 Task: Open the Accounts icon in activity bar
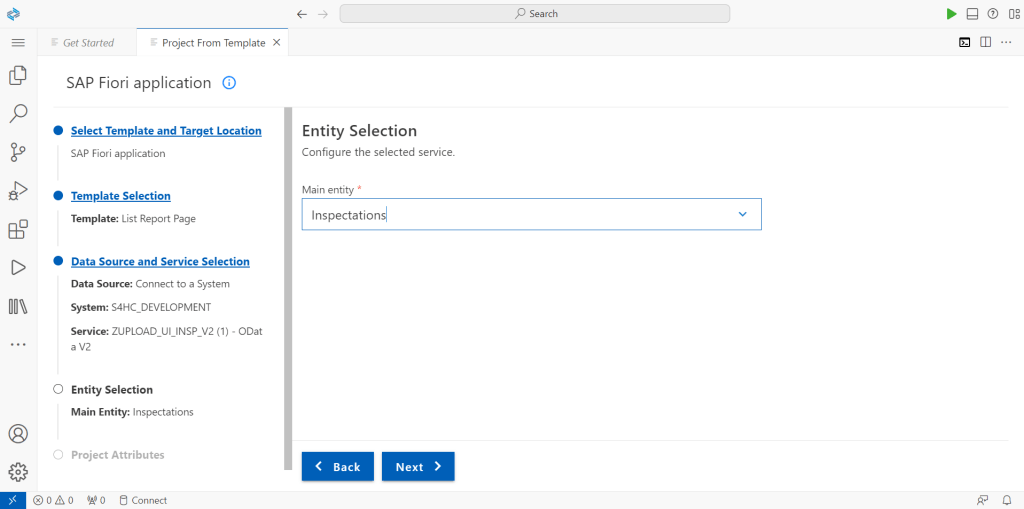pos(17,434)
